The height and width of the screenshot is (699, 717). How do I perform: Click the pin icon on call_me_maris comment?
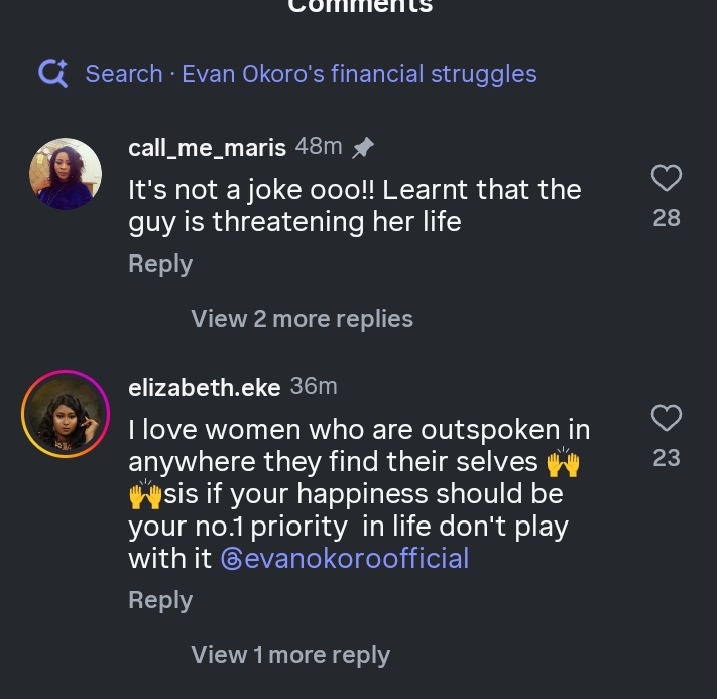point(362,148)
